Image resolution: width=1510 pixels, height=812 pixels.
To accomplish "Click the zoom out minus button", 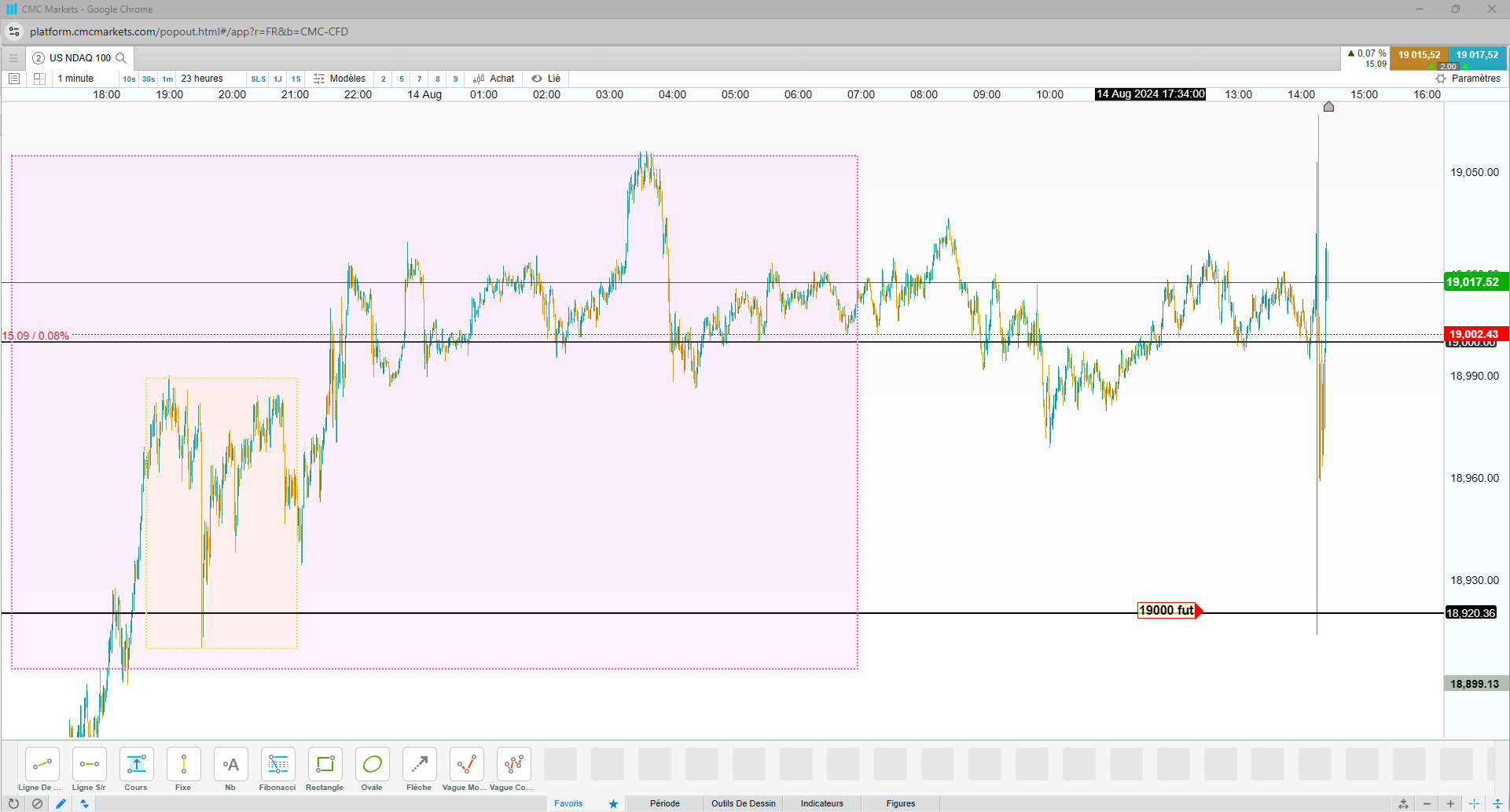I will point(1427,803).
